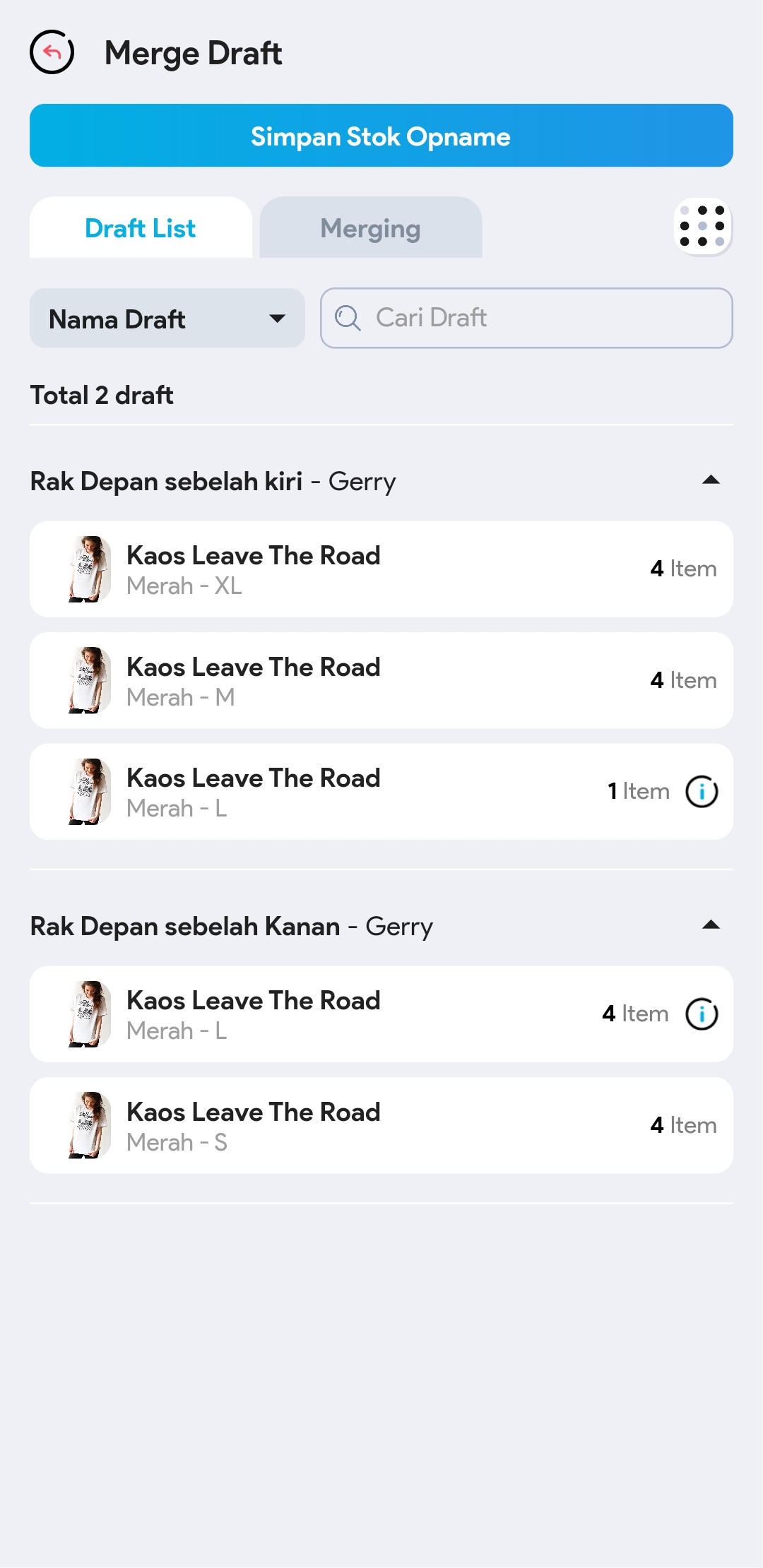This screenshot has height=1568, width=763.
Task: Select the Draft List tab
Action: click(x=141, y=228)
